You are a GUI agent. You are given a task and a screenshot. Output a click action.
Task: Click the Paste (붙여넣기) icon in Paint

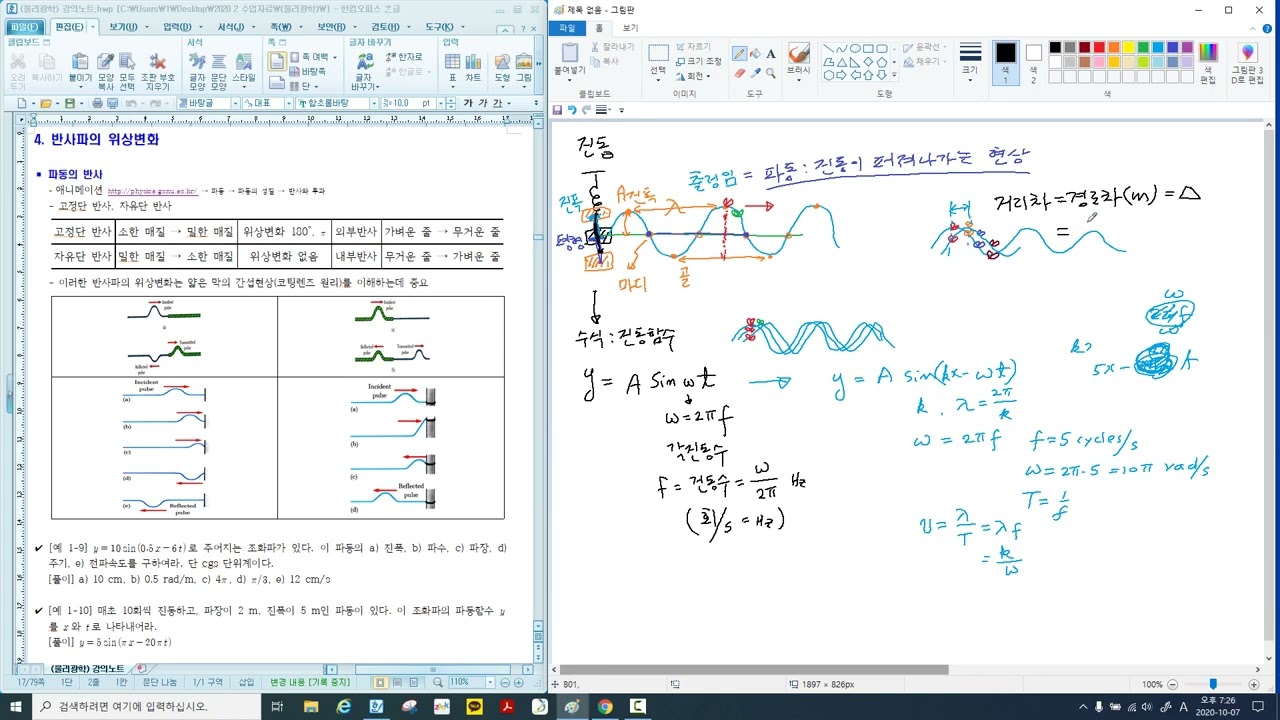point(570,52)
